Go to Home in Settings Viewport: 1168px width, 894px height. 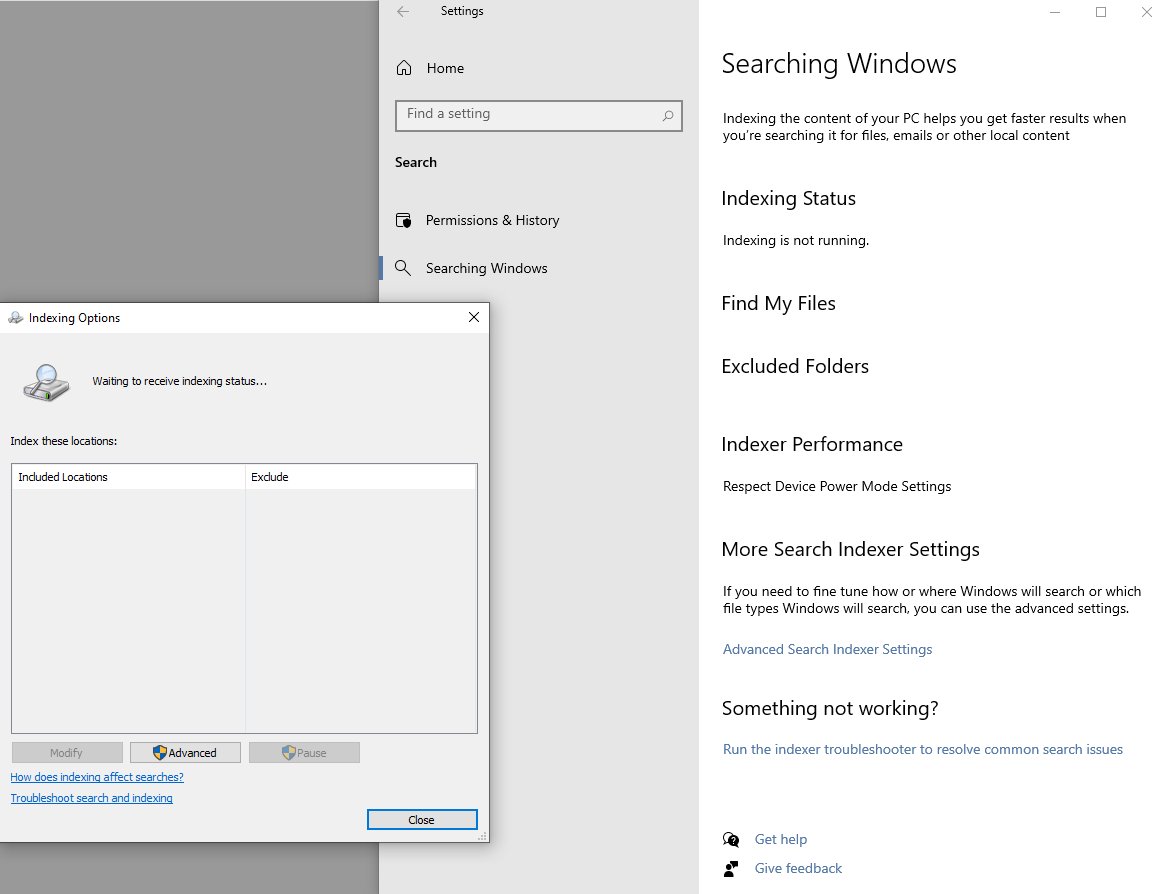445,69
